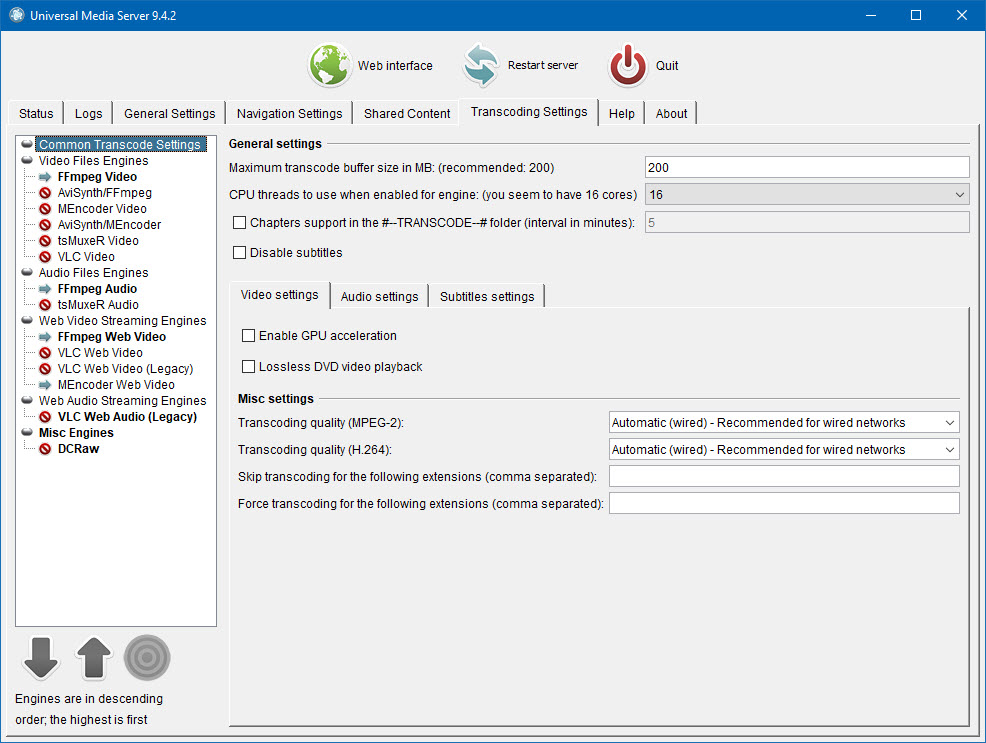Select the Video settings sub-tab
986x743 pixels.
pyautogui.click(x=279, y=295)
